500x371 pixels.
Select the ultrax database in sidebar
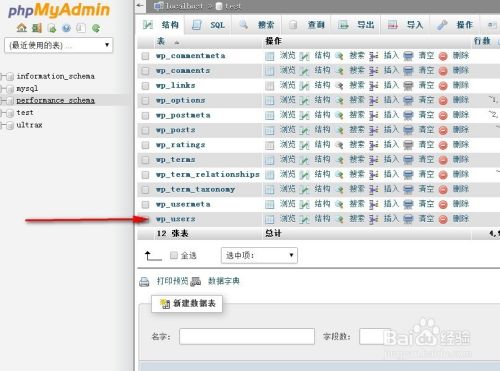coord(29,125)
